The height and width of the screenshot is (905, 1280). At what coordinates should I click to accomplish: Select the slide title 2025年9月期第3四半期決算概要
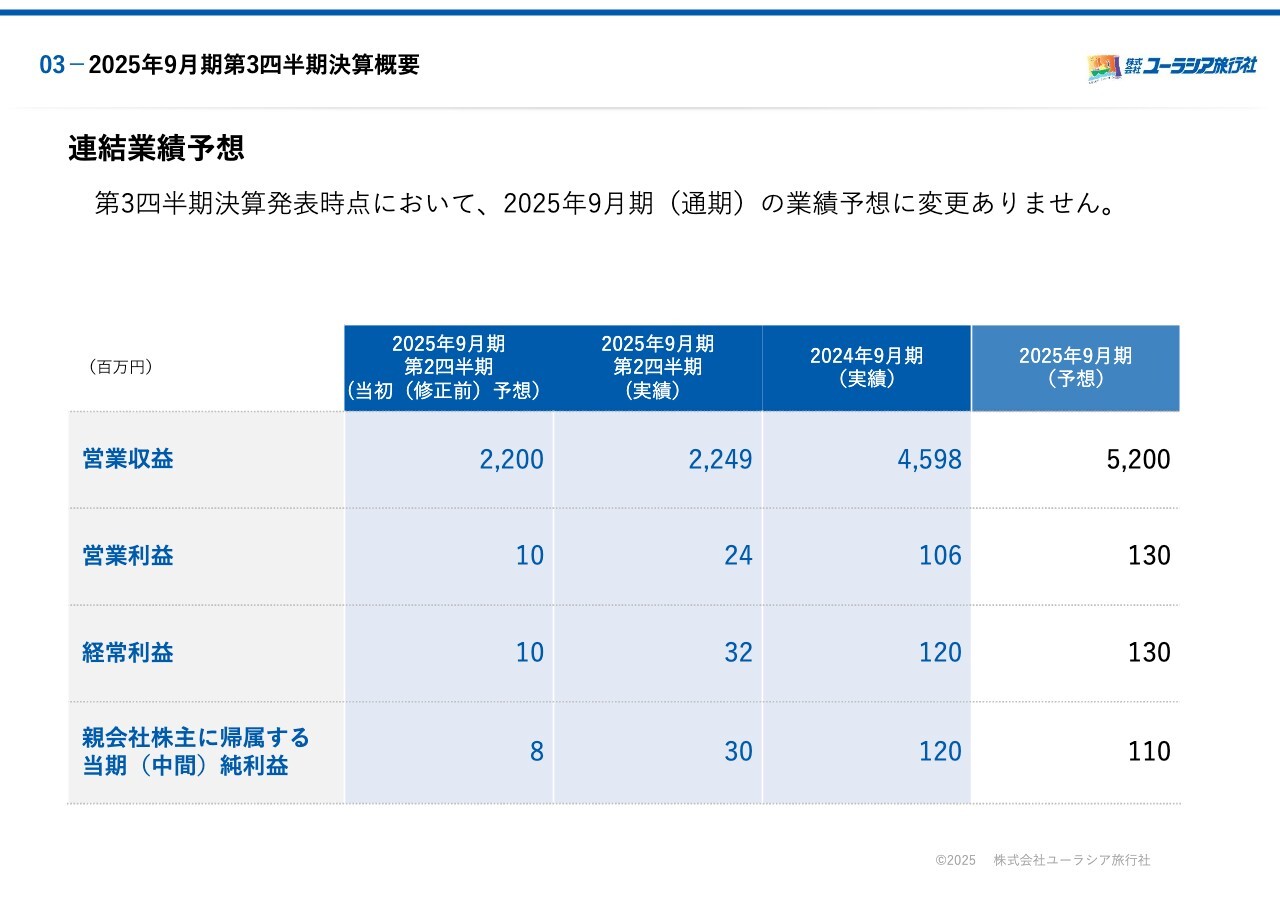tap(254, 65)
